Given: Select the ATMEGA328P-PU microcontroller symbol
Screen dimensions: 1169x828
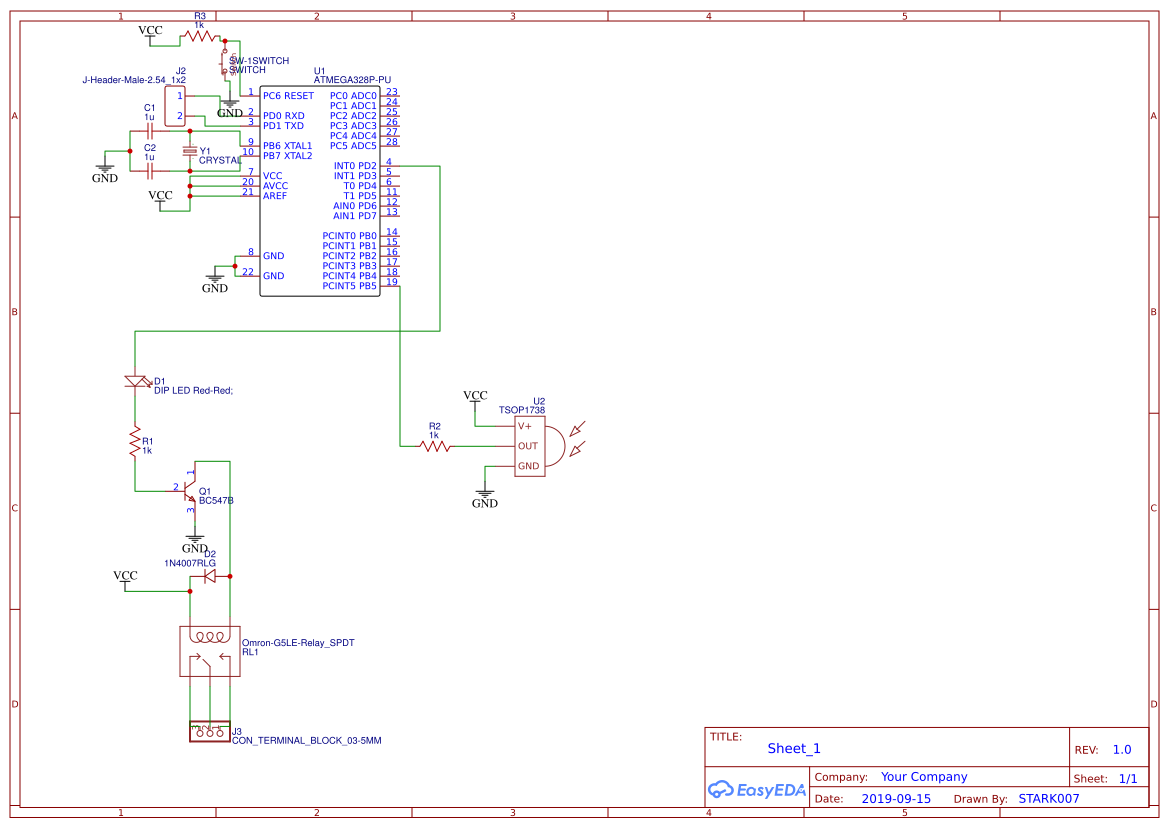Looking at the screenshot, I should tap(319, 190).
